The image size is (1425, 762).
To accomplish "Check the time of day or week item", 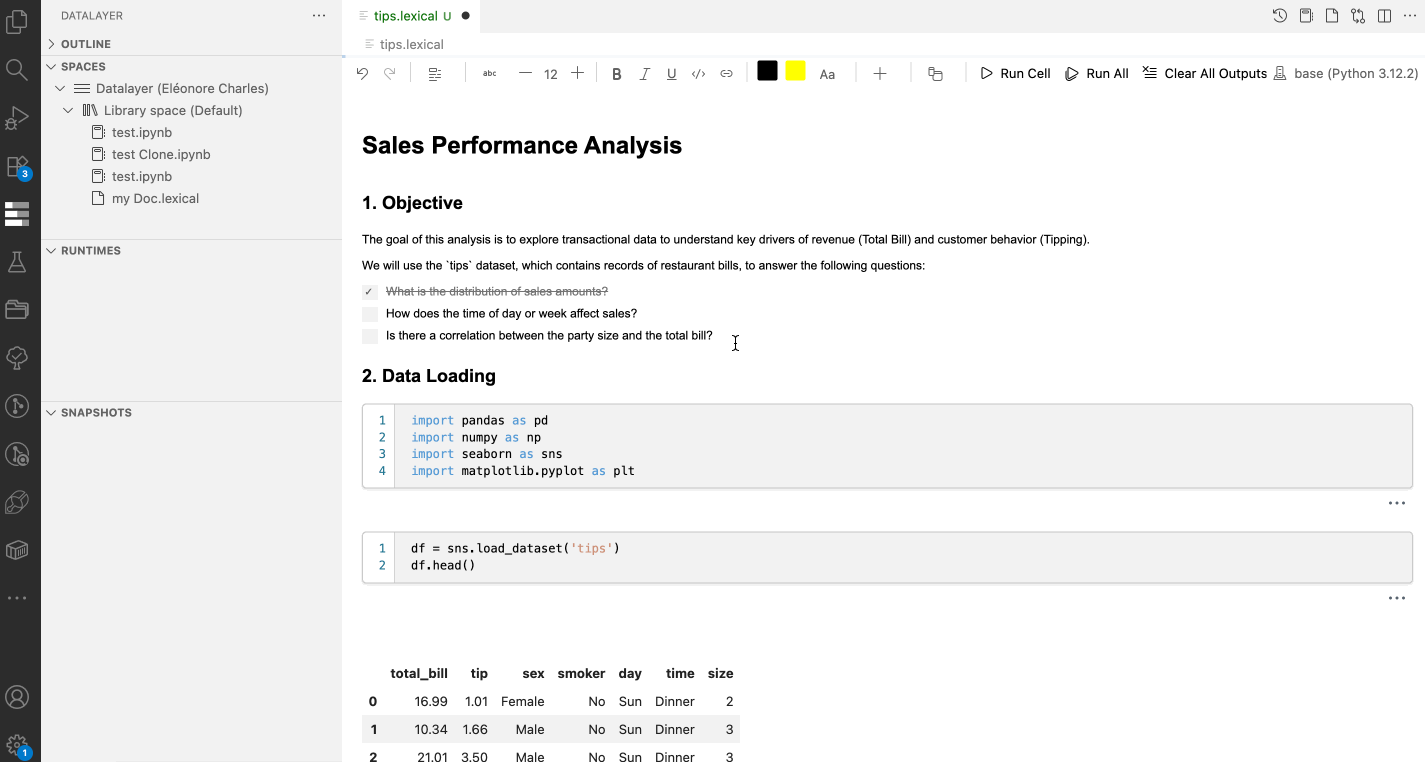I will [x=370, y=314].
